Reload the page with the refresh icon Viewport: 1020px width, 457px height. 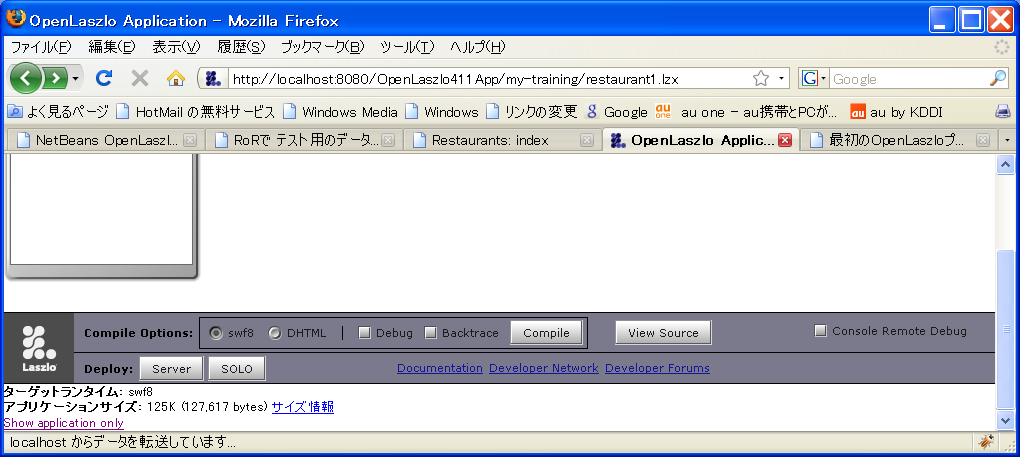(x=104, y=79)
